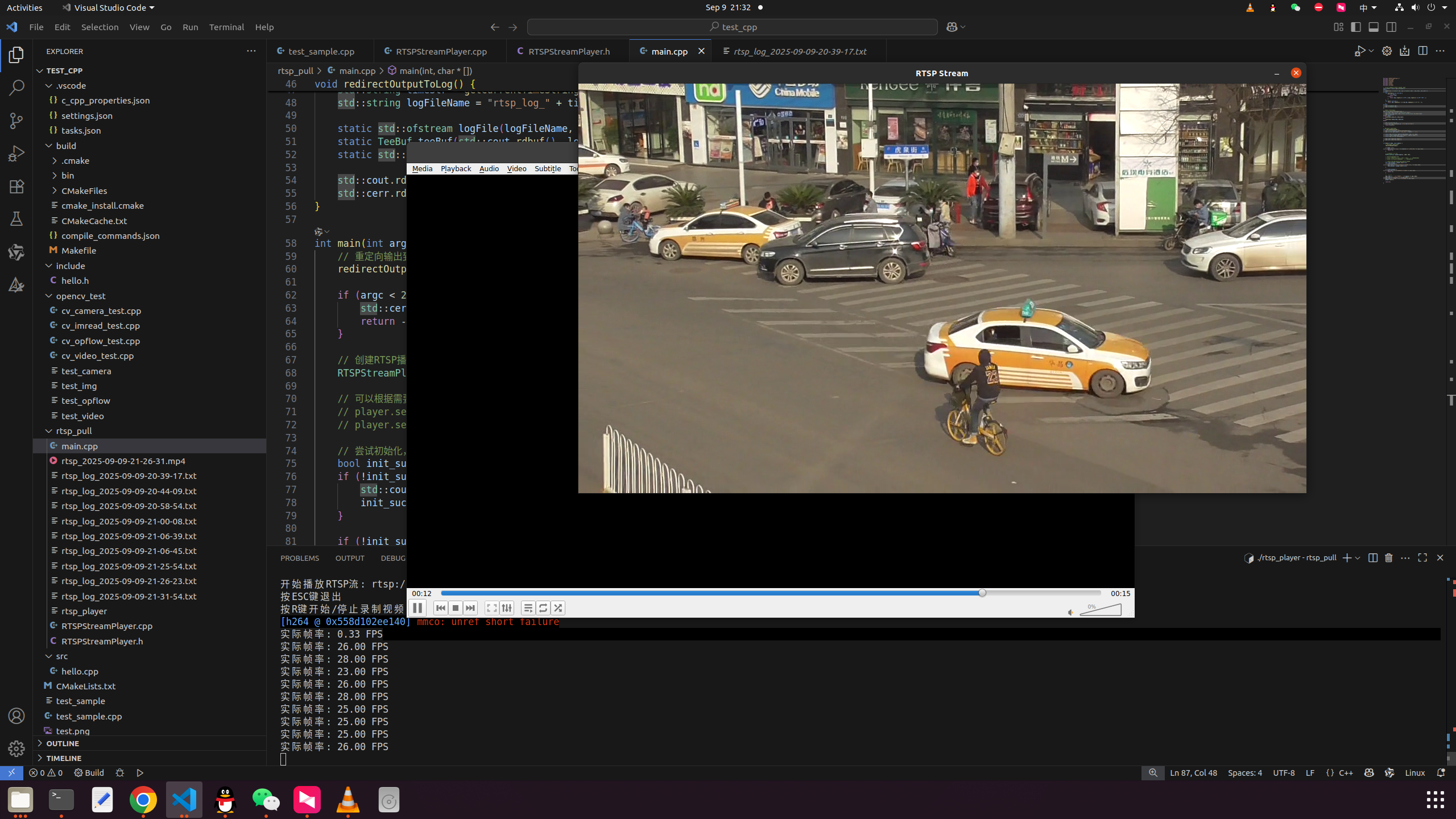This screenshot has width=1456, height=819.
Task: Mute the VLC audio speaker icon
Action: (x=1070, y=613)
